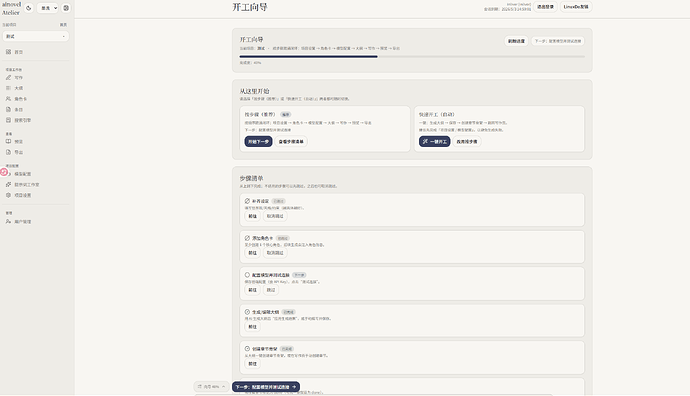Click the 项目设置 gear icon in the sidebar
The width and height of the screenshot is (690, 396).
[8, 195]
